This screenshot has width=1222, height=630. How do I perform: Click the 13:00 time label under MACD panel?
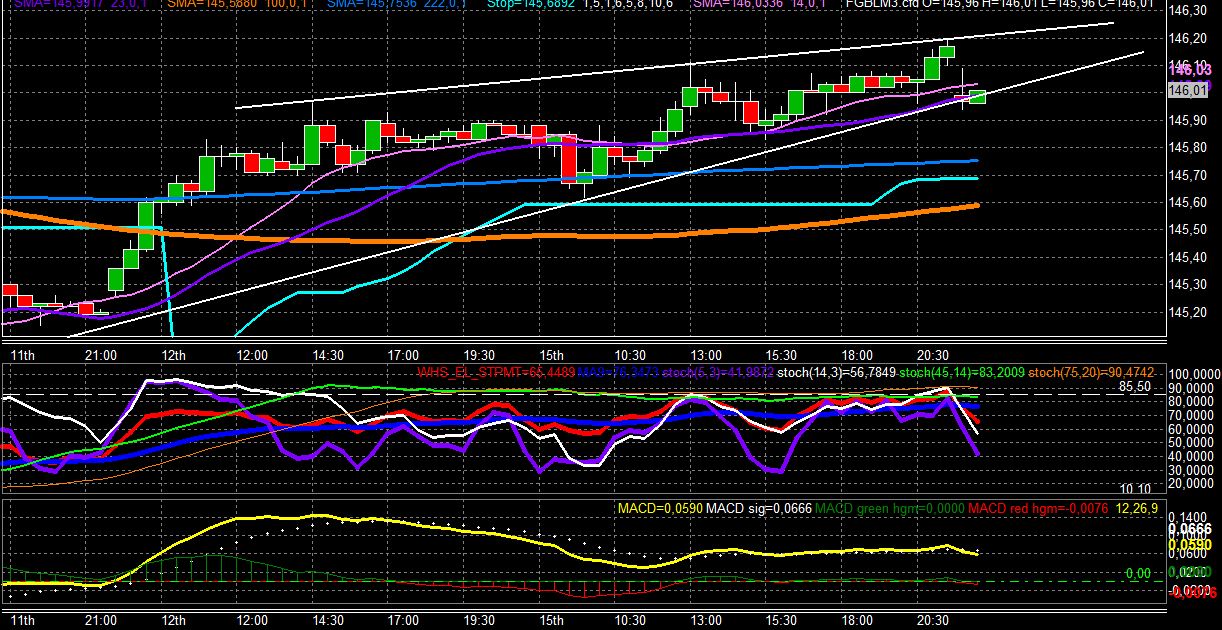point(706,620)
